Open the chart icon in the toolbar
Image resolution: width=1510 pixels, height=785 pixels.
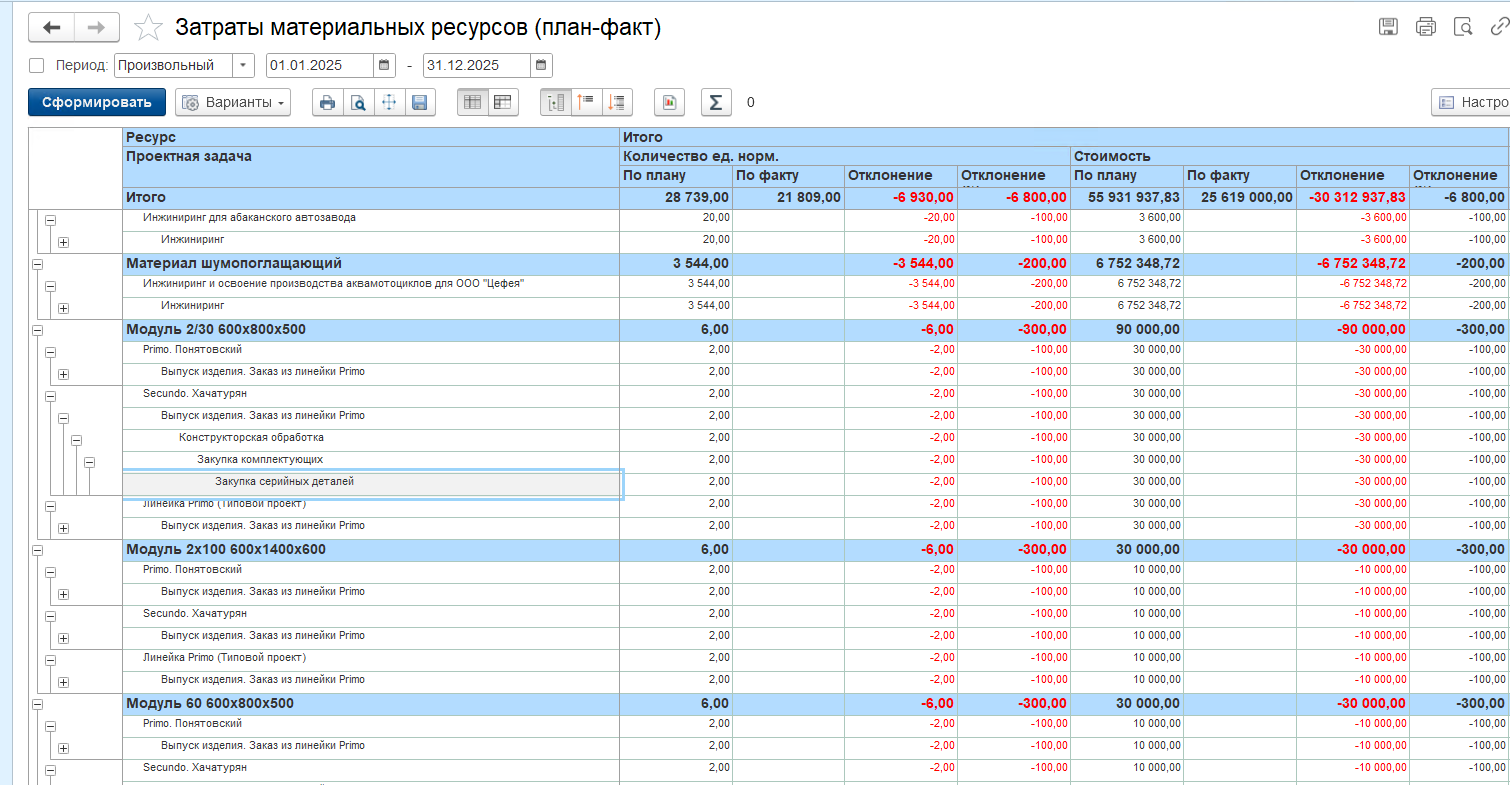[670, 102]
